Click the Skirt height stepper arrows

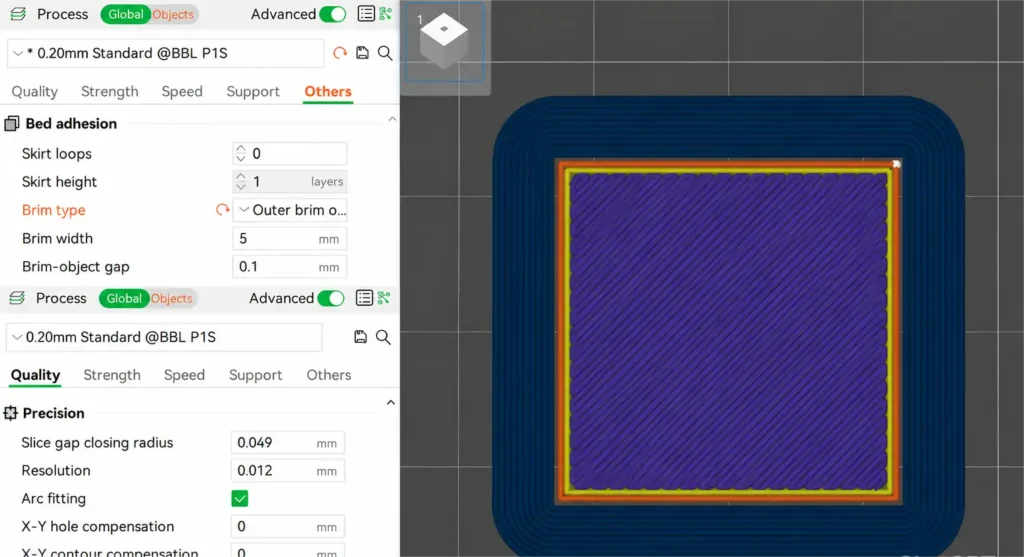pos(240,182)
